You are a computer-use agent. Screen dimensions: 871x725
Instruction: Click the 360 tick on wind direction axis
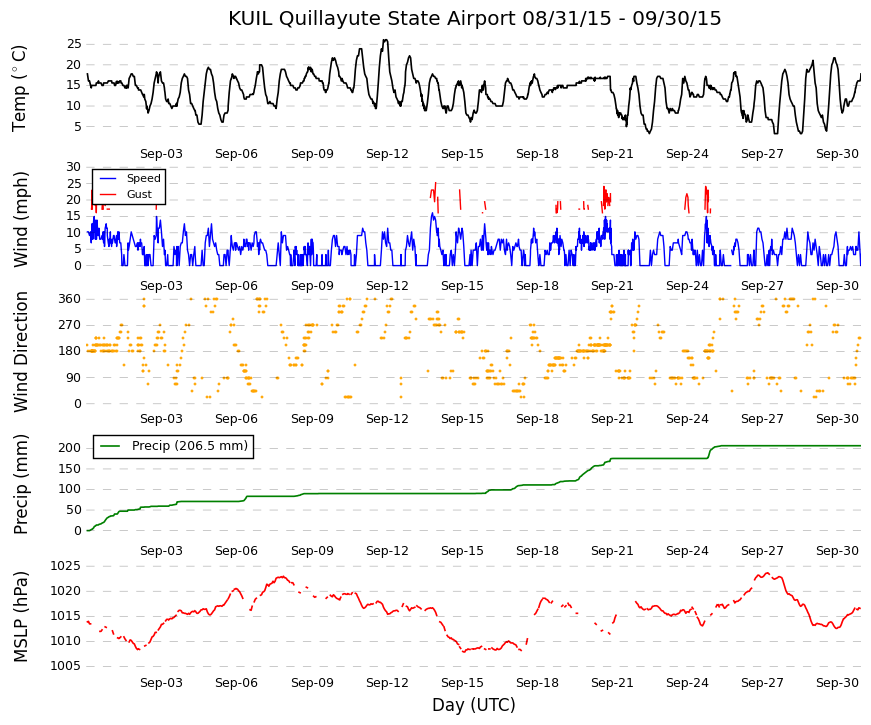point(70,299)
